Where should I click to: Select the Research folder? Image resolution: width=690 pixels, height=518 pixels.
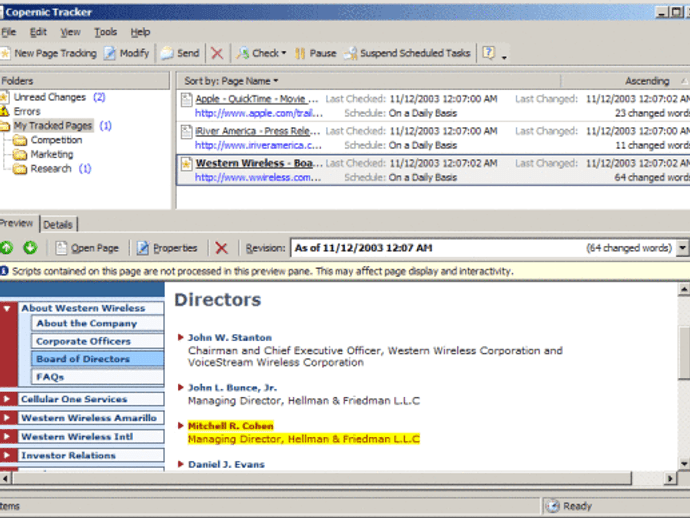point(51,169)
